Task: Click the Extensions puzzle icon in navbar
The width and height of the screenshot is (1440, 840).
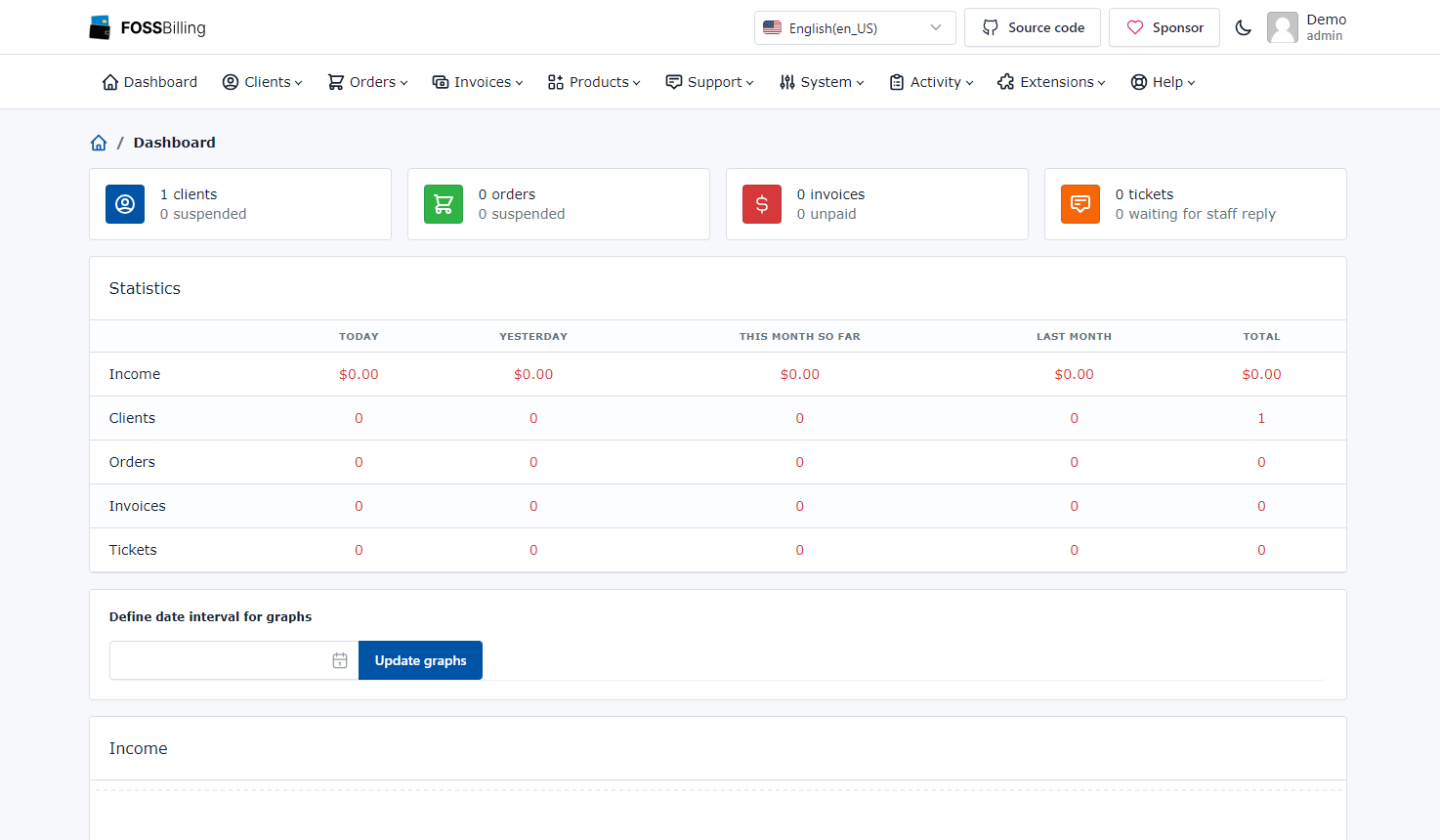Action: point(1006,82)
